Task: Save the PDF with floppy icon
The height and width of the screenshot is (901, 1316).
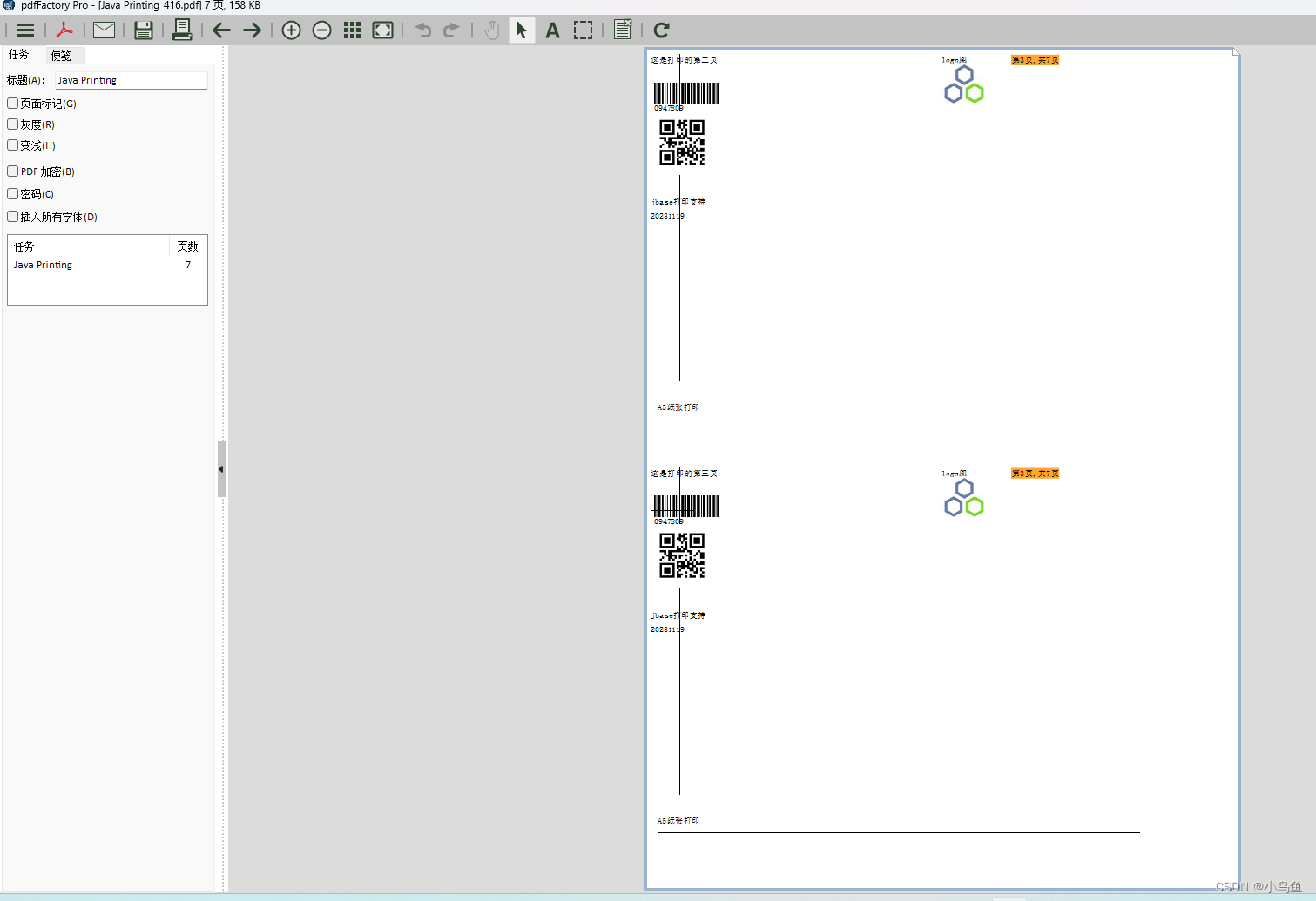Action: click(x=144, y=30)
